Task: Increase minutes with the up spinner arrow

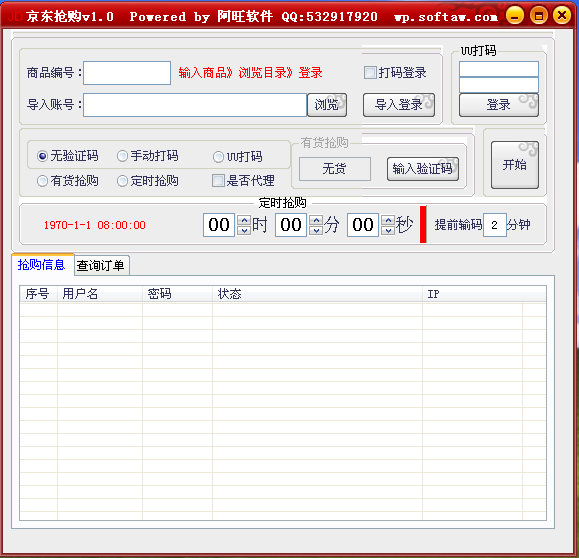Action: [x=316, y=220]
